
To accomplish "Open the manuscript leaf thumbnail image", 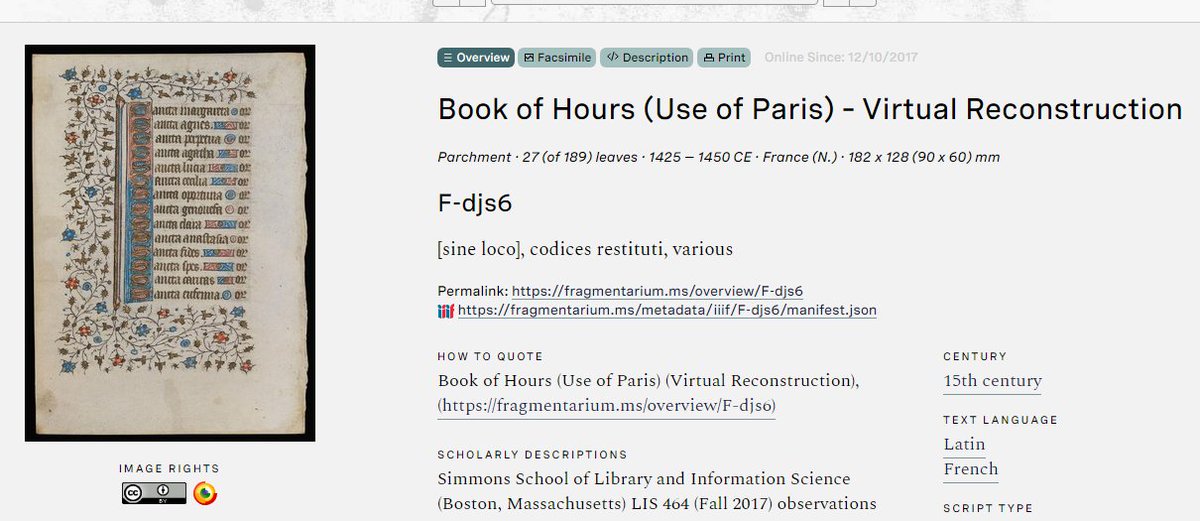I will pyautogui.click(x=170, y=243).
